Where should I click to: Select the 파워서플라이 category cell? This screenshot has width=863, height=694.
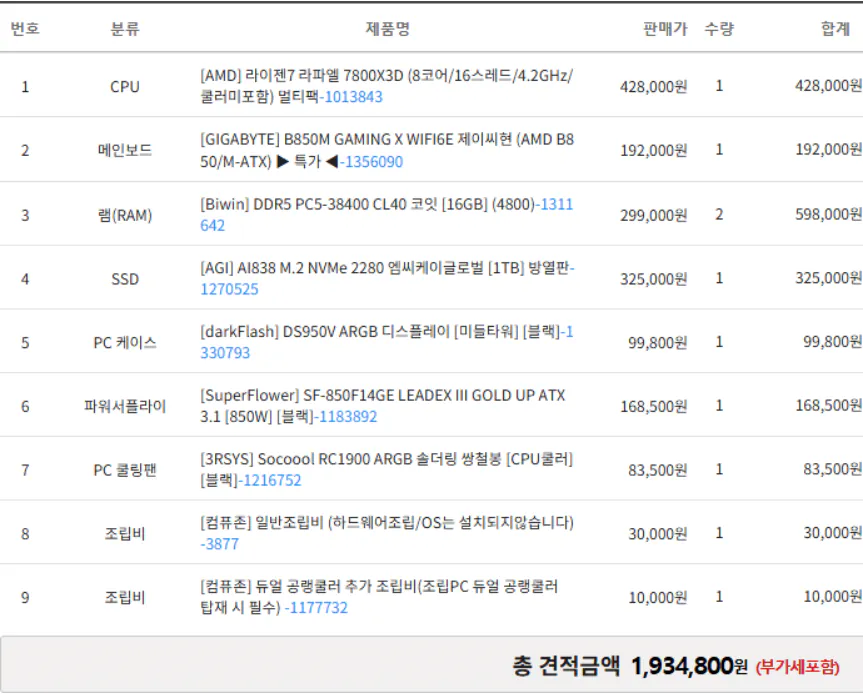[x=125, y=406]
